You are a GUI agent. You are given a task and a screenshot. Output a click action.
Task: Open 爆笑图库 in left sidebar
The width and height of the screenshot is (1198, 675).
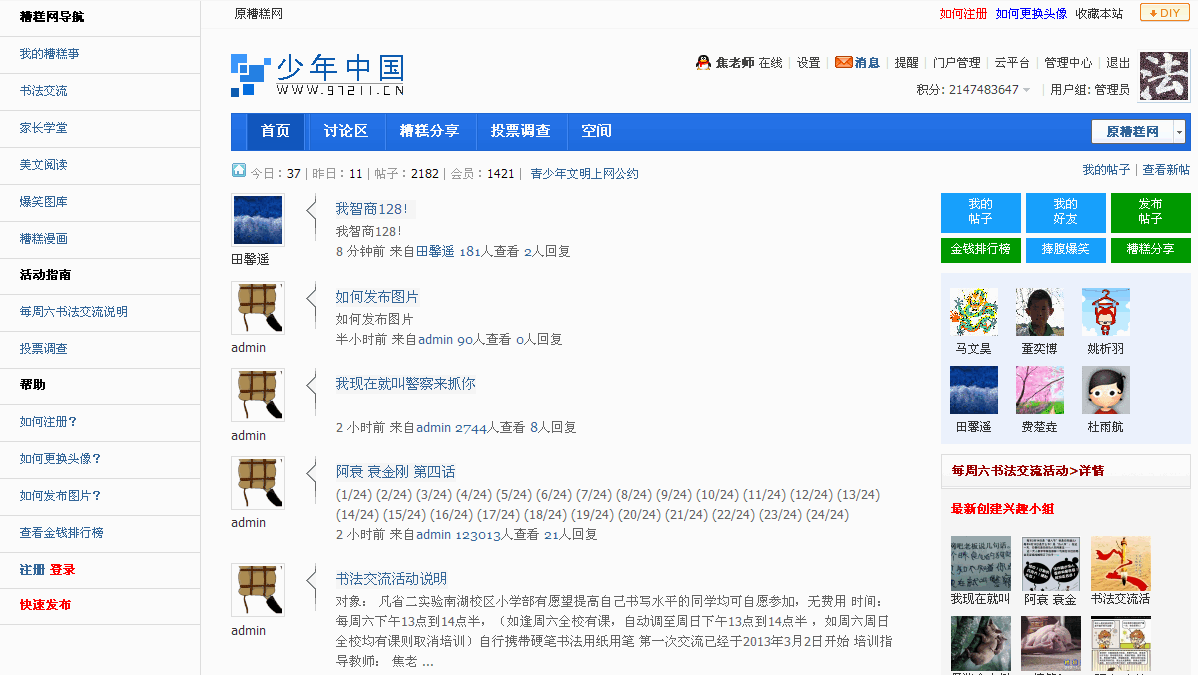pyautogui.click(x=44, y=202)
